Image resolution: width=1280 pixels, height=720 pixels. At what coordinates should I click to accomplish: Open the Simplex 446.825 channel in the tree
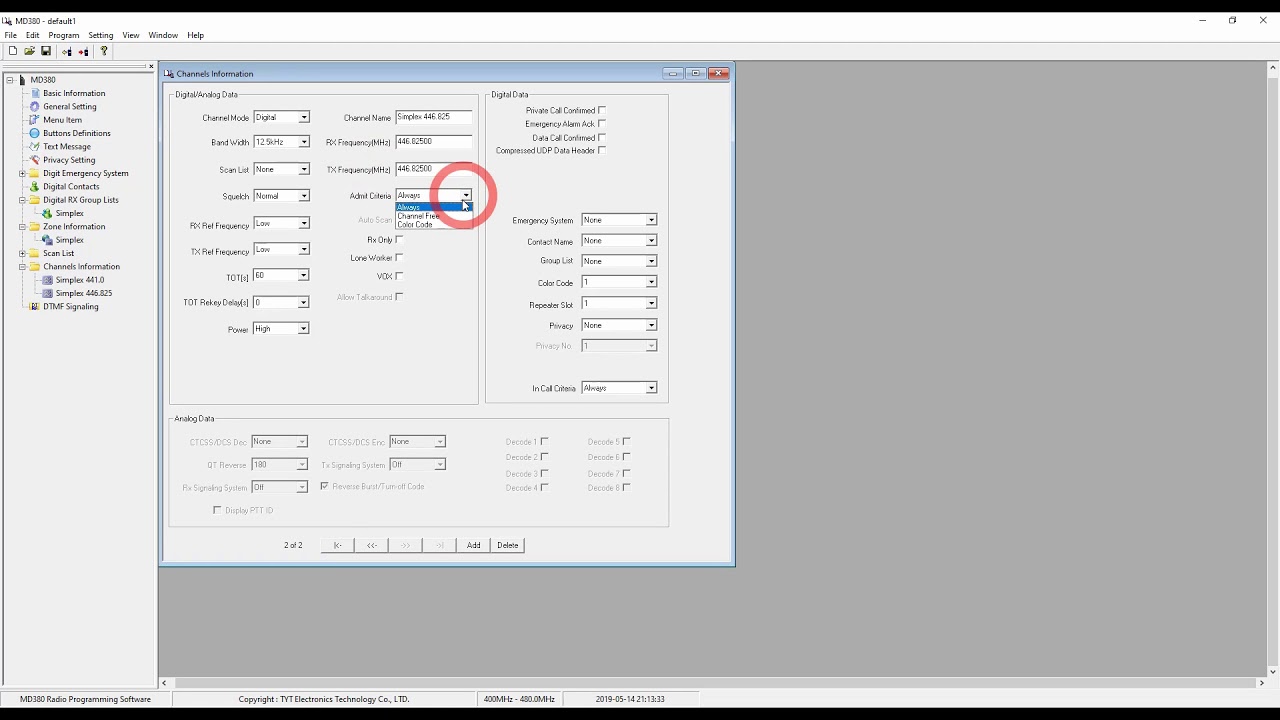point(84,293)
